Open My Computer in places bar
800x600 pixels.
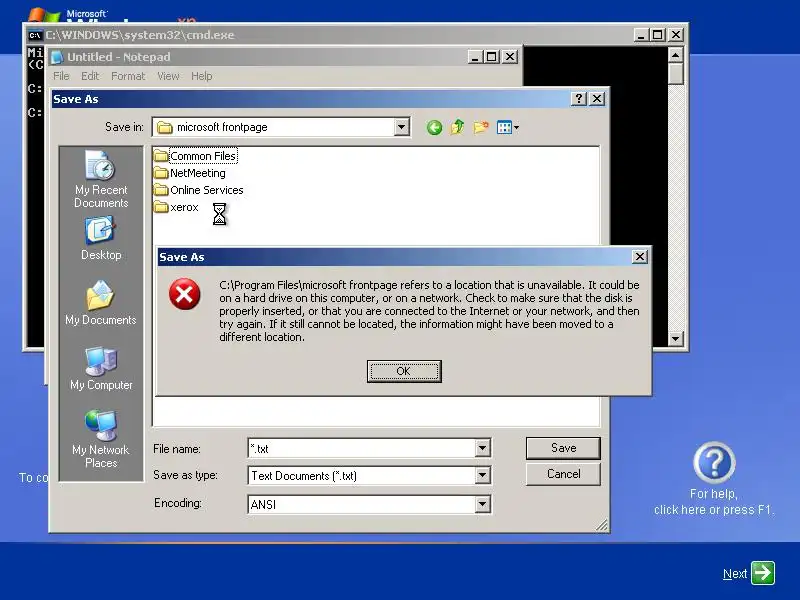101,369
